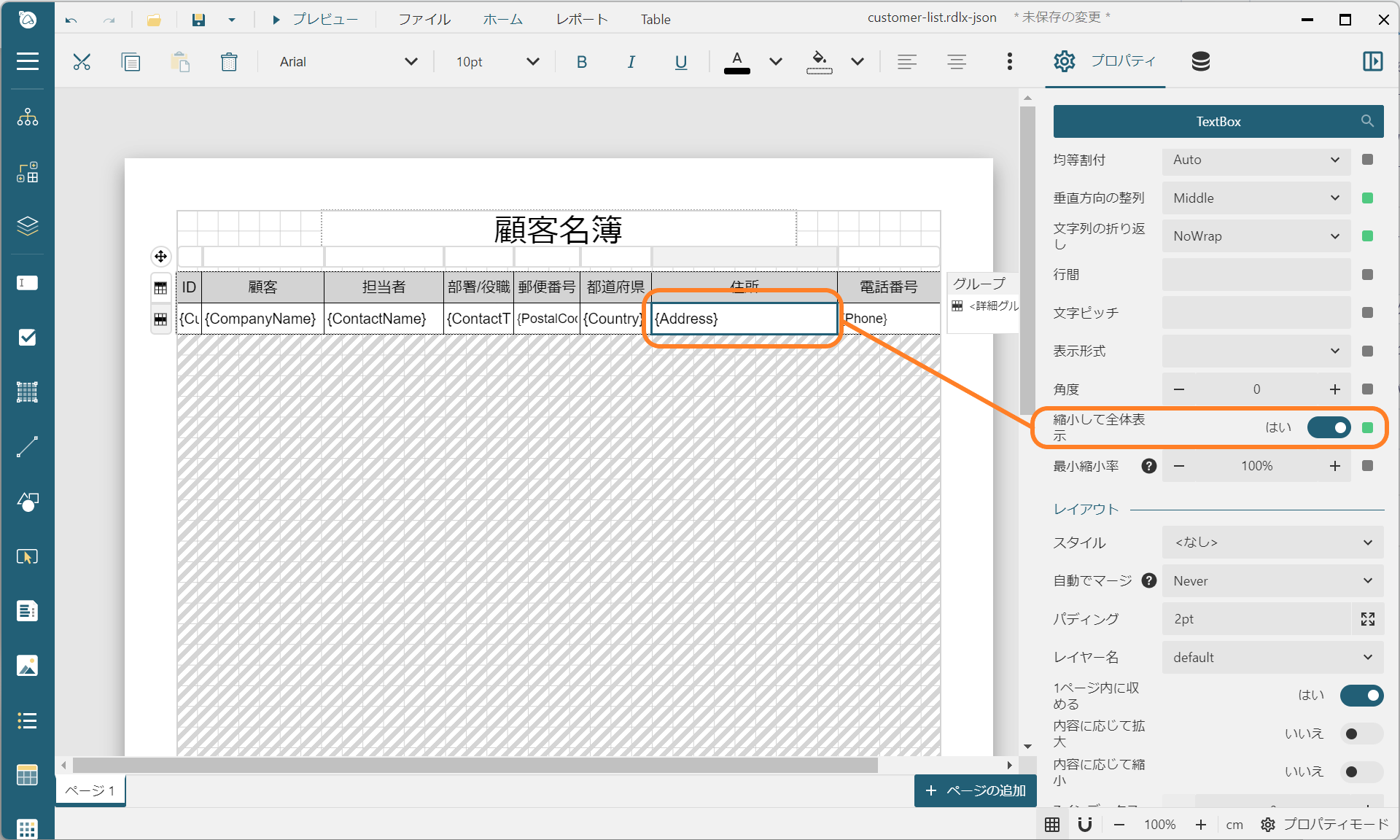Select the ページ 1 page tab
Image resolution: width=1400 pixels, height=840 pixels.
click(x=90, y=790)
